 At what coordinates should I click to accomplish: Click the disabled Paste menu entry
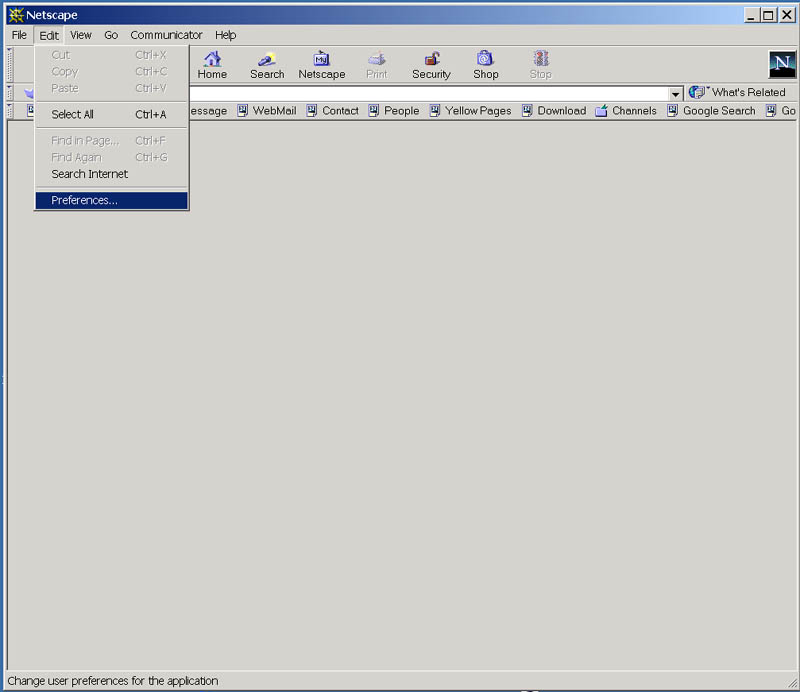[x=112, y=88]
